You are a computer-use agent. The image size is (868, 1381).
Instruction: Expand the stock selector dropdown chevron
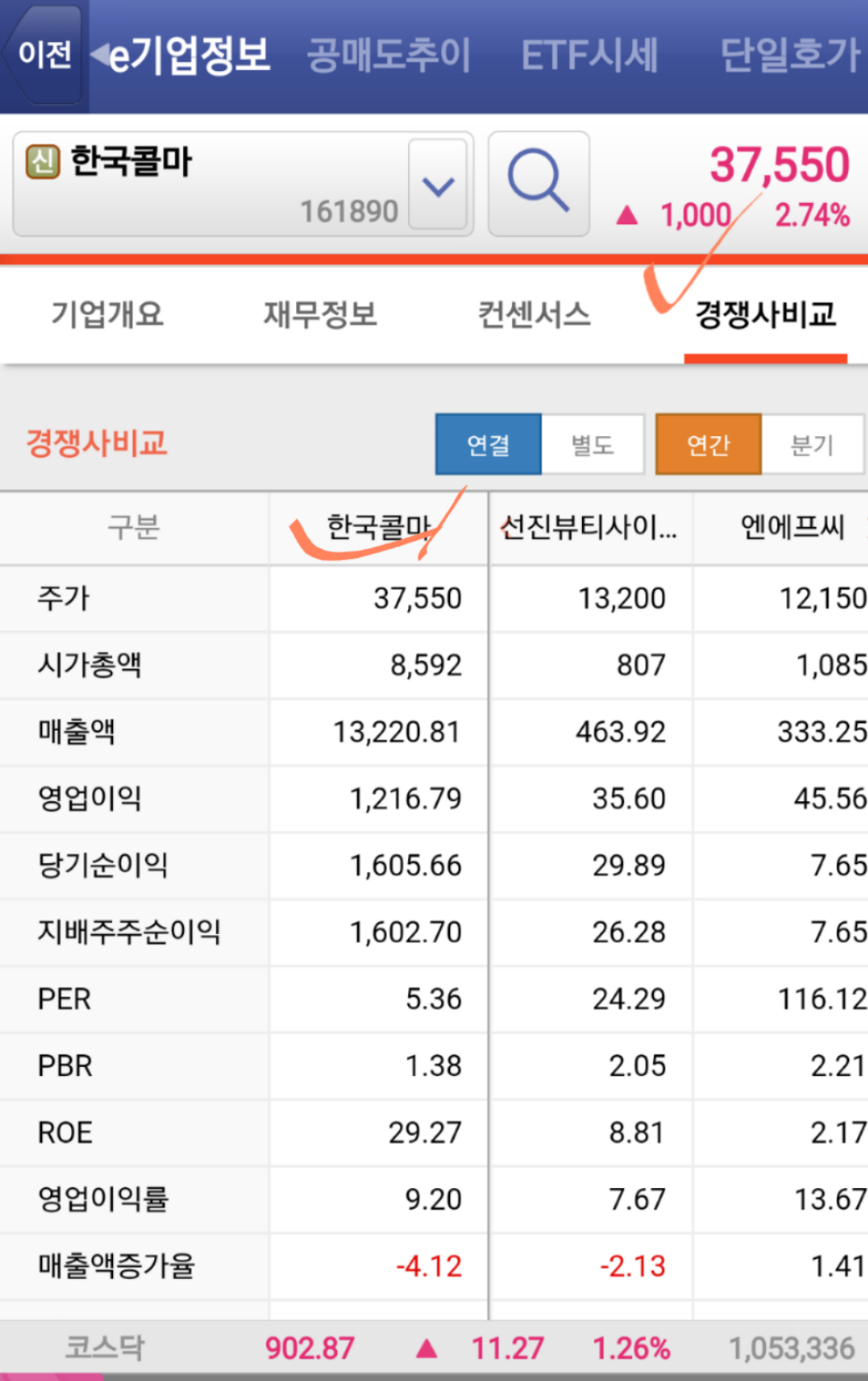[438, 185]
